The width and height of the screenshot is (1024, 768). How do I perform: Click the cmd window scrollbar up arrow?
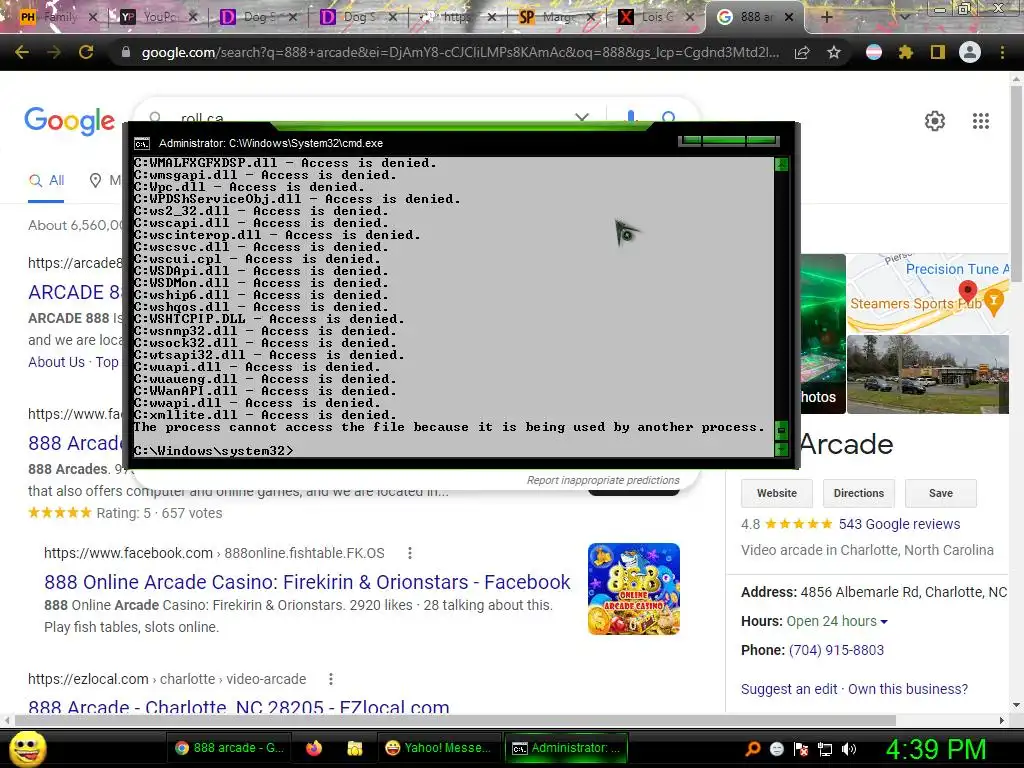point(781,164)
